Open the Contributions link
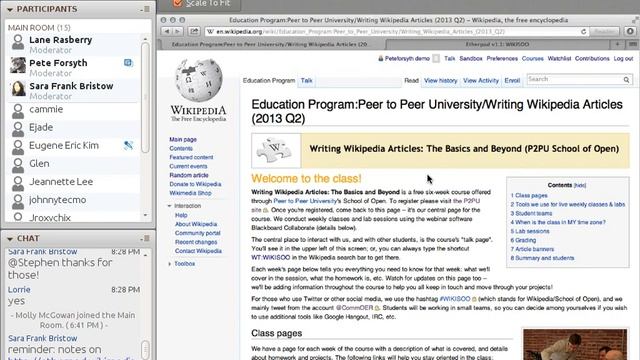Viewport: 640px width, 360px height. pos(592,59)
